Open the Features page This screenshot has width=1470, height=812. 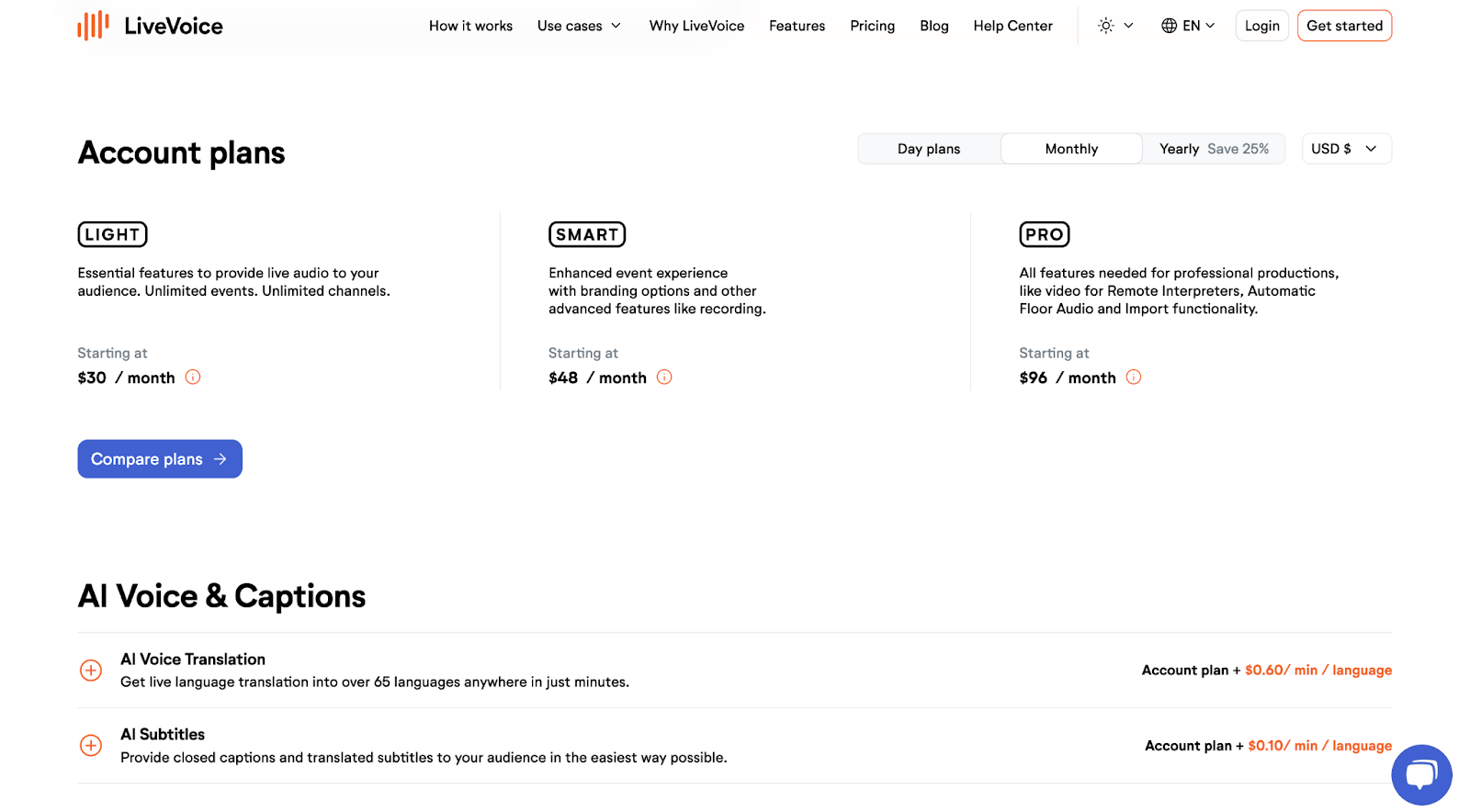click(797, 26)
